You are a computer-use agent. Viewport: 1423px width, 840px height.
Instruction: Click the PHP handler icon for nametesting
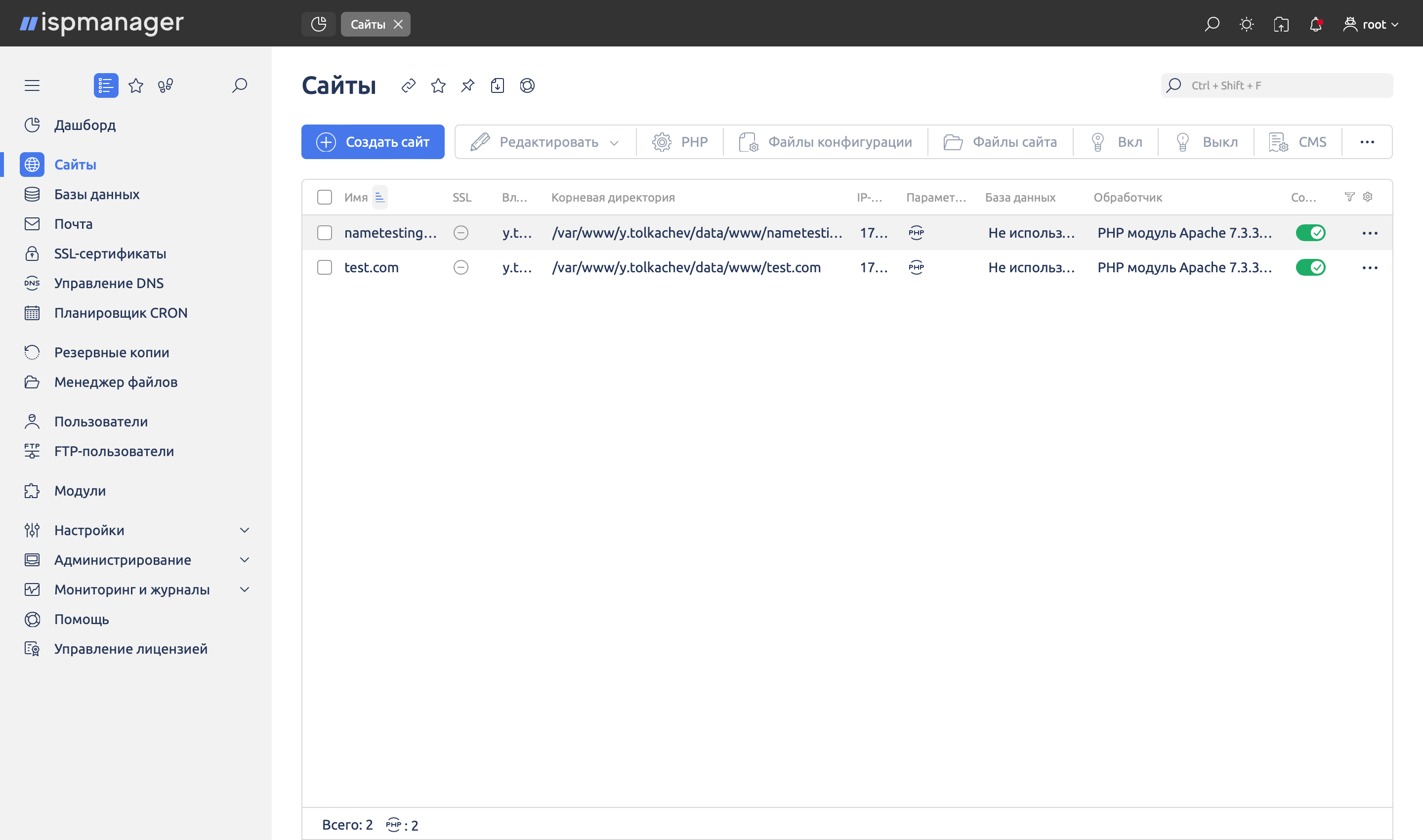915,232
